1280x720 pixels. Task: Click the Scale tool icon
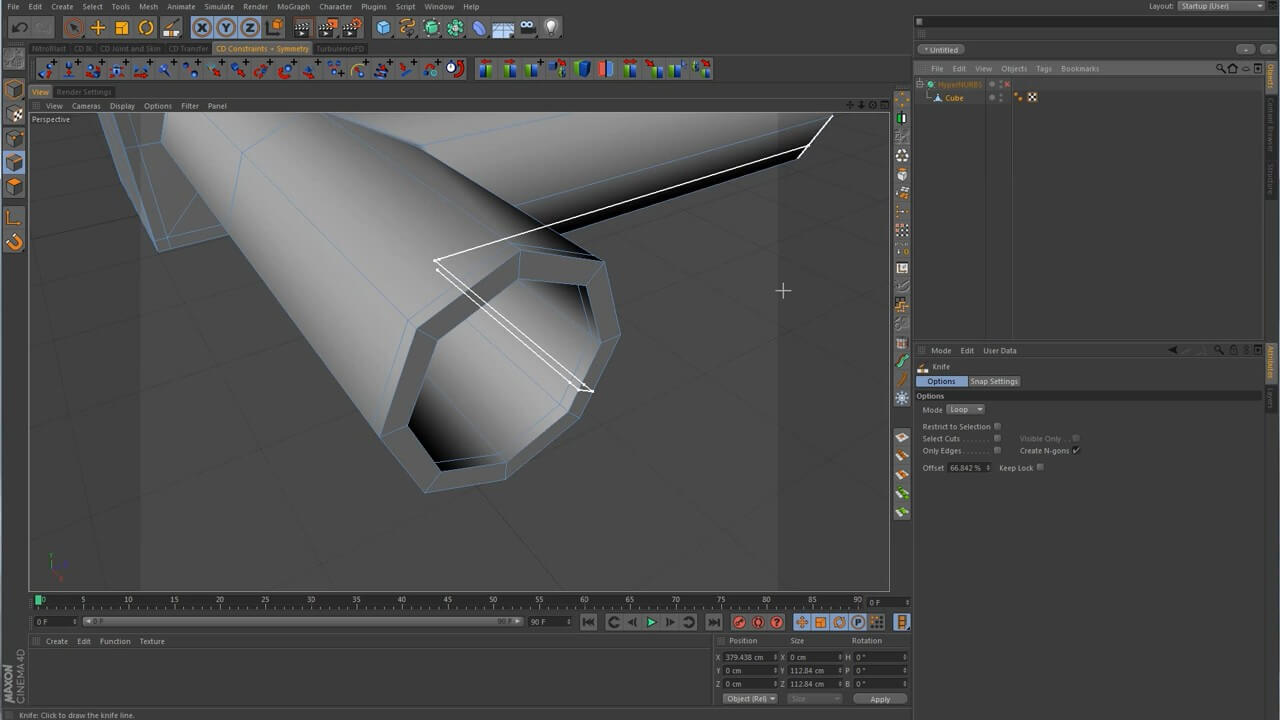pyautogui.click(x=122, y=28)
